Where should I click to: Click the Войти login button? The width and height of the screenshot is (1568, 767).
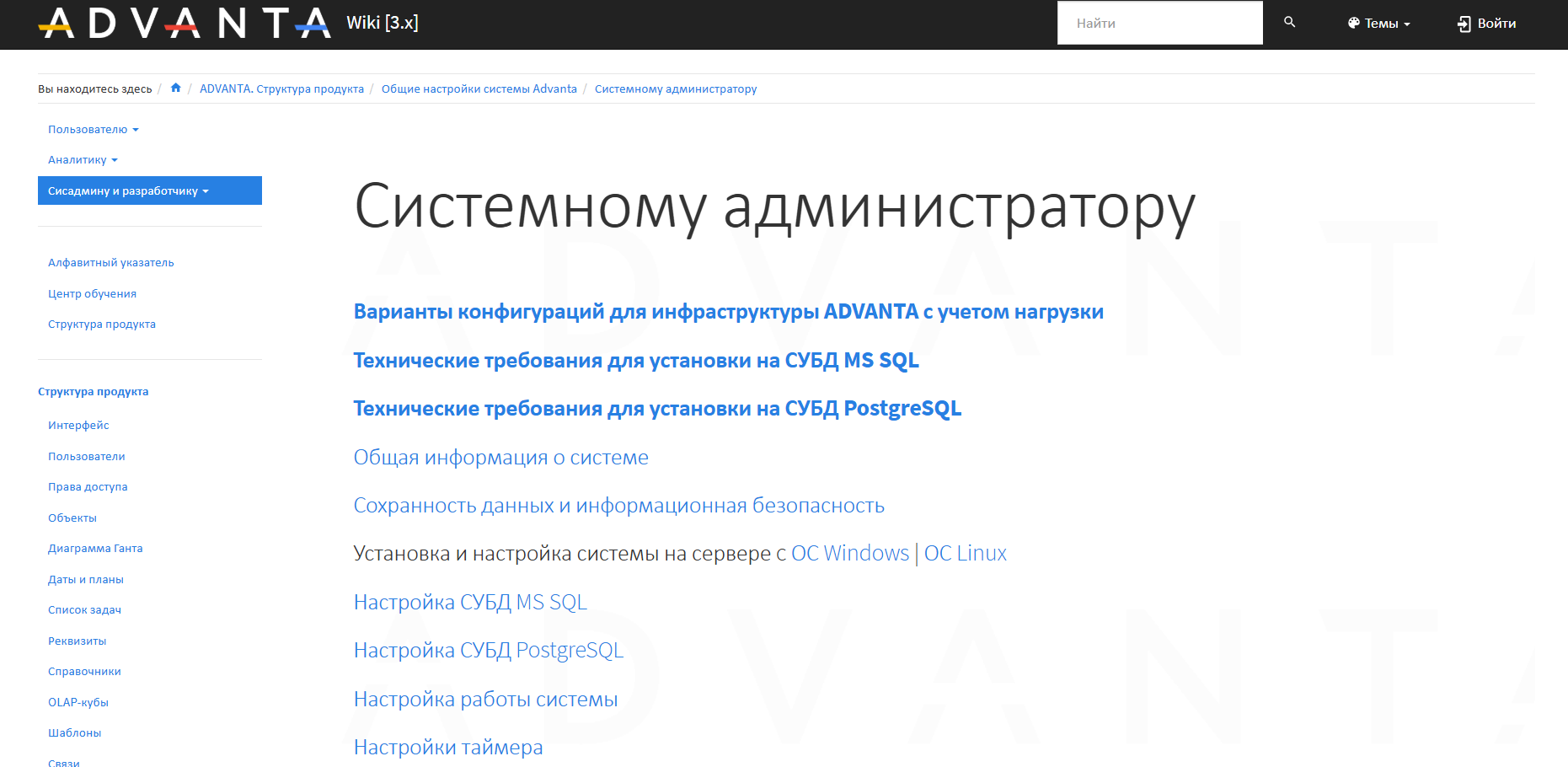[x=1486, y=24]
